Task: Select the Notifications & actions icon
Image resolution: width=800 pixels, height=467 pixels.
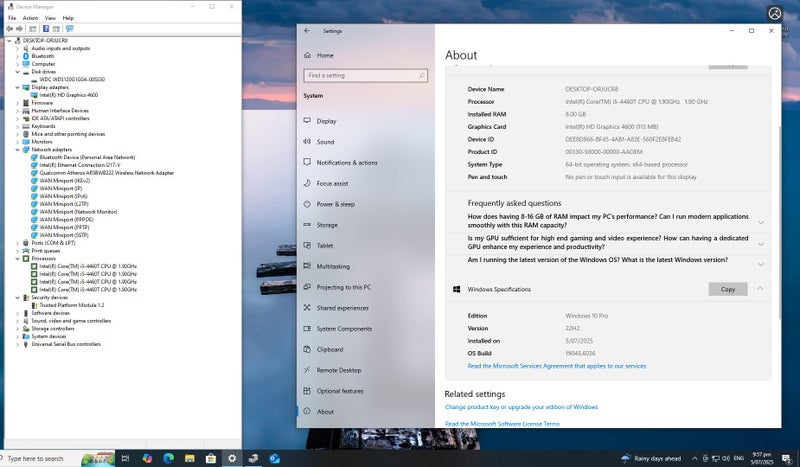Action: click(x=307, y=162)
